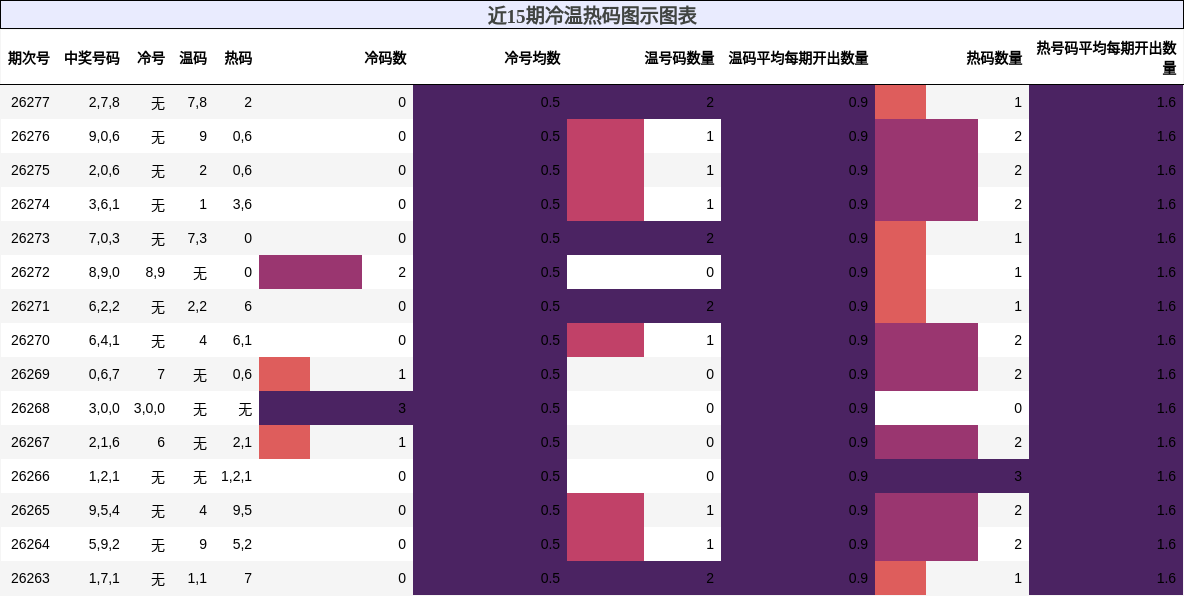Click winning numbers 3,6,1
This screenshot has height=596, width=1184.
[104, 204]
